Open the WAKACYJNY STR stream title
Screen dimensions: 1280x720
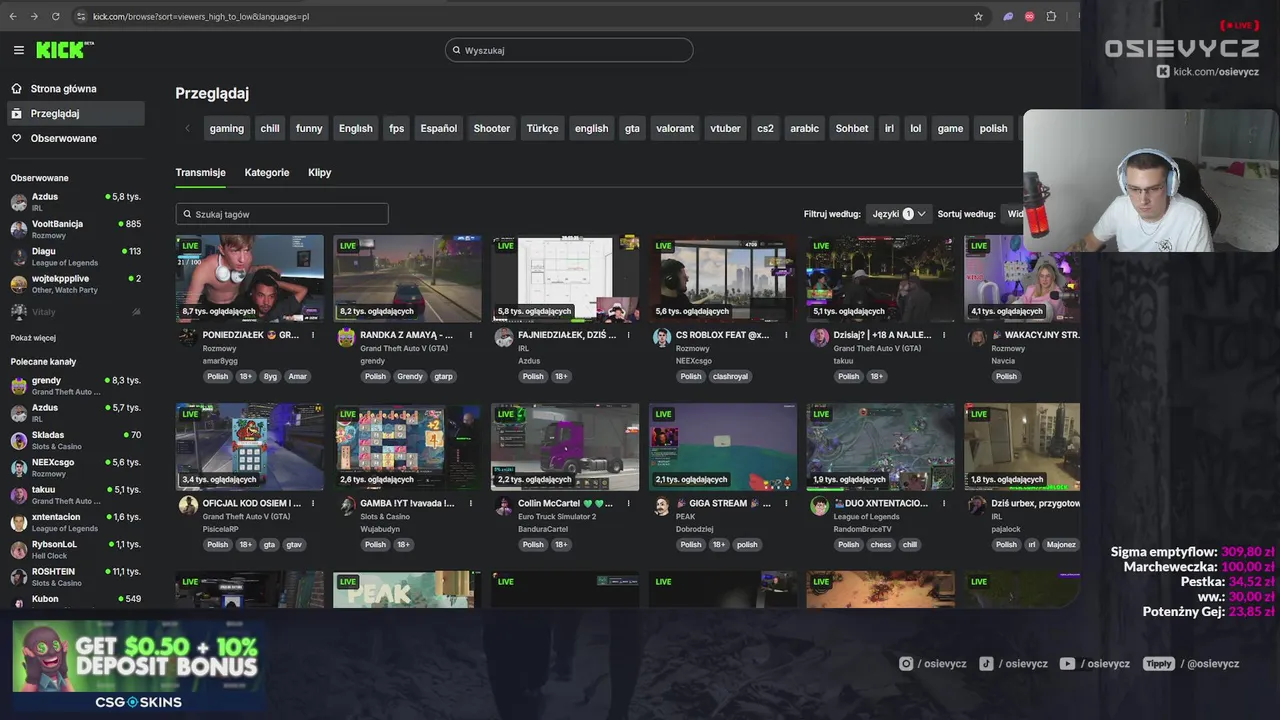coord(1035,335)
